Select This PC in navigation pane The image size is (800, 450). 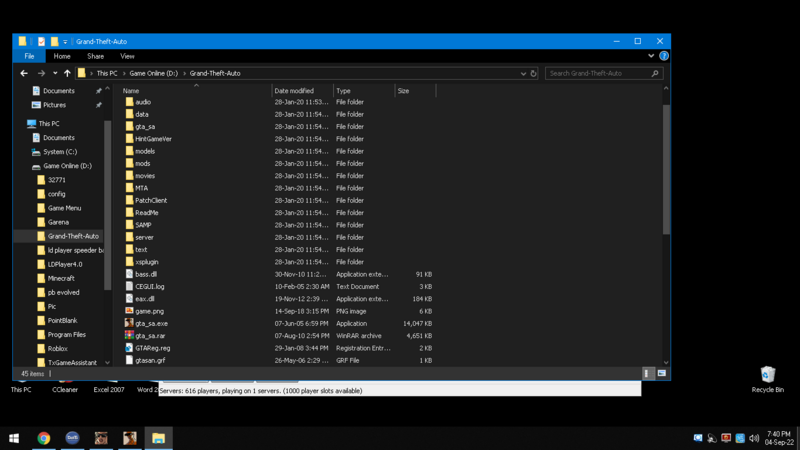(48, 123)
